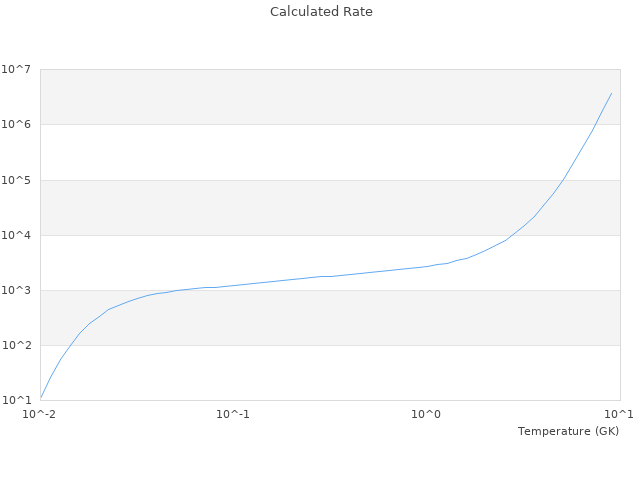Click the blue curve's top-right end point
The width and height of the screenshot is (640, 480).
(x=611, y=93)
